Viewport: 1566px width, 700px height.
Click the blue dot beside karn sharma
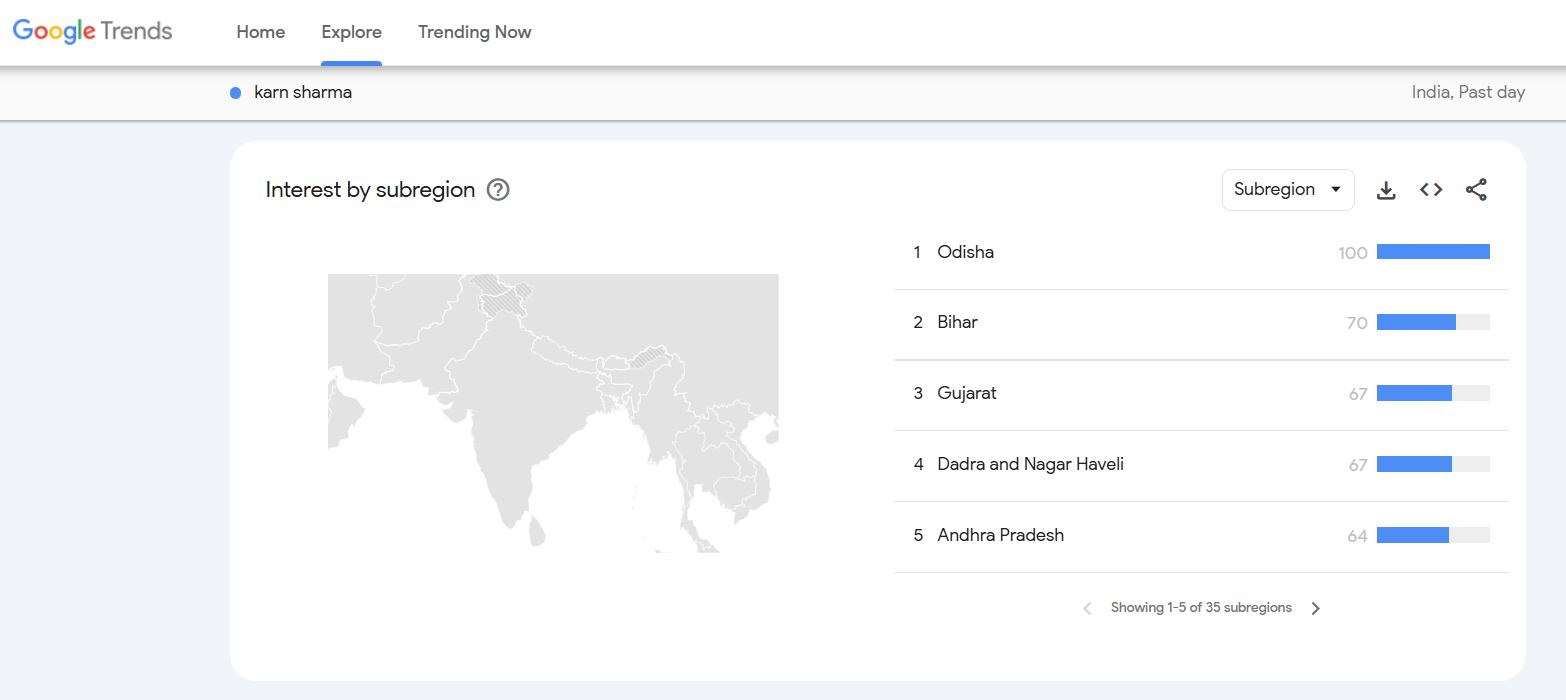[x=236, y=93]
